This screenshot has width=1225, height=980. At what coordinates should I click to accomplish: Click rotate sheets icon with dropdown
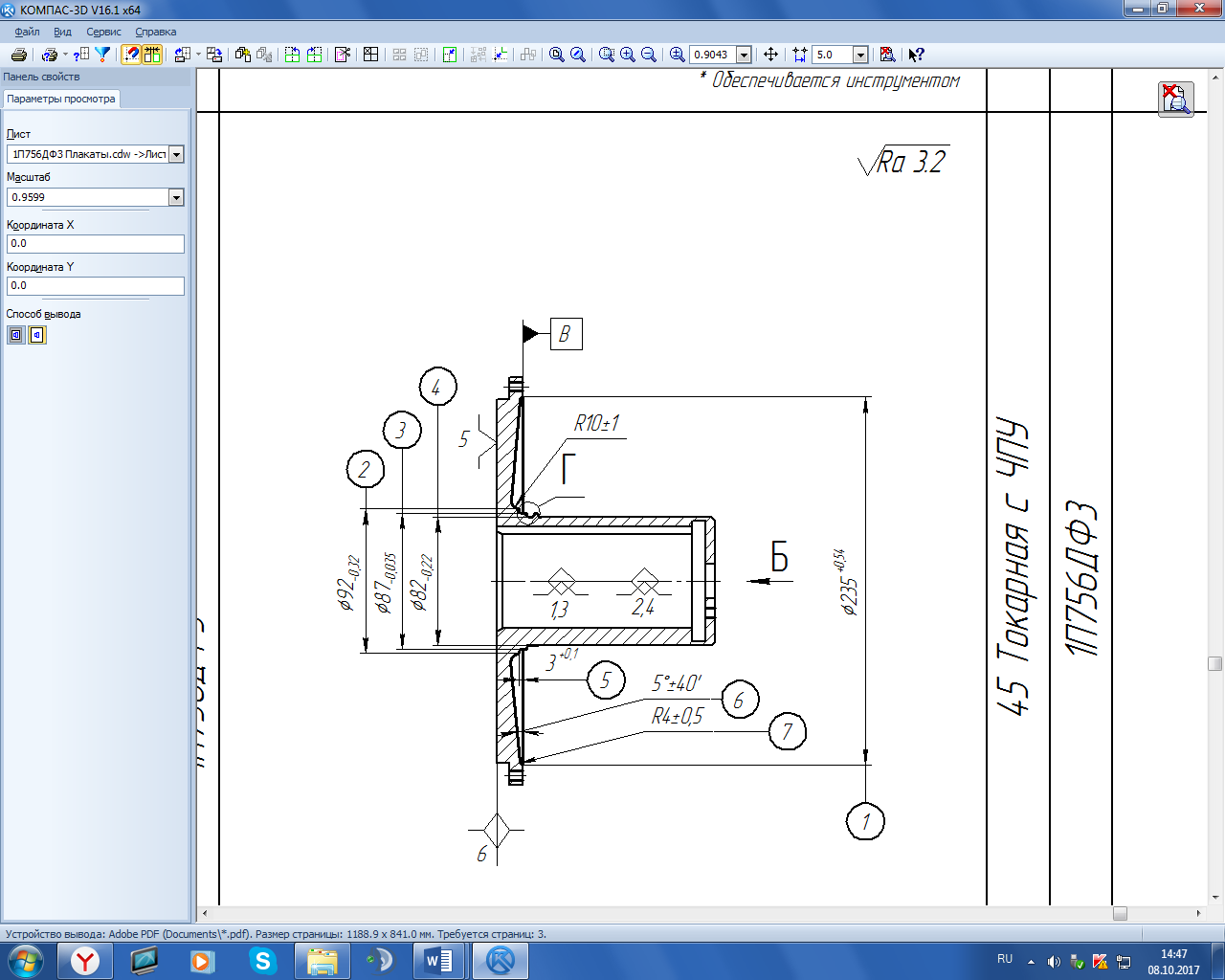tap(183, 55)
